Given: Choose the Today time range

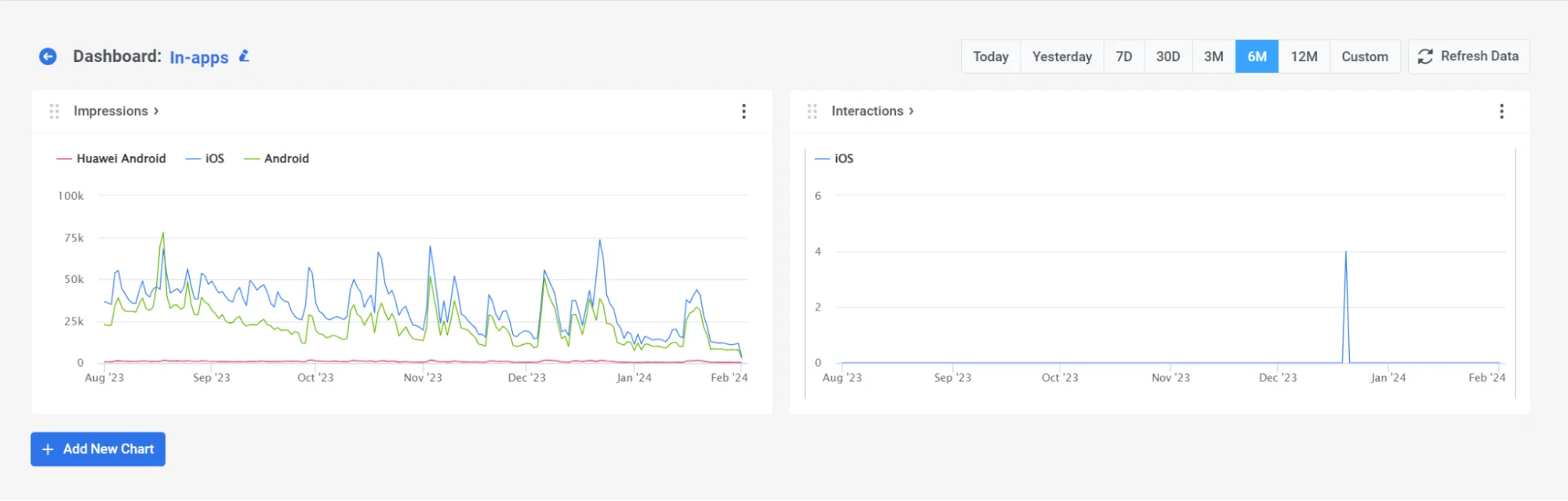Looking at the screenshot, I should [x=991, y=56].
